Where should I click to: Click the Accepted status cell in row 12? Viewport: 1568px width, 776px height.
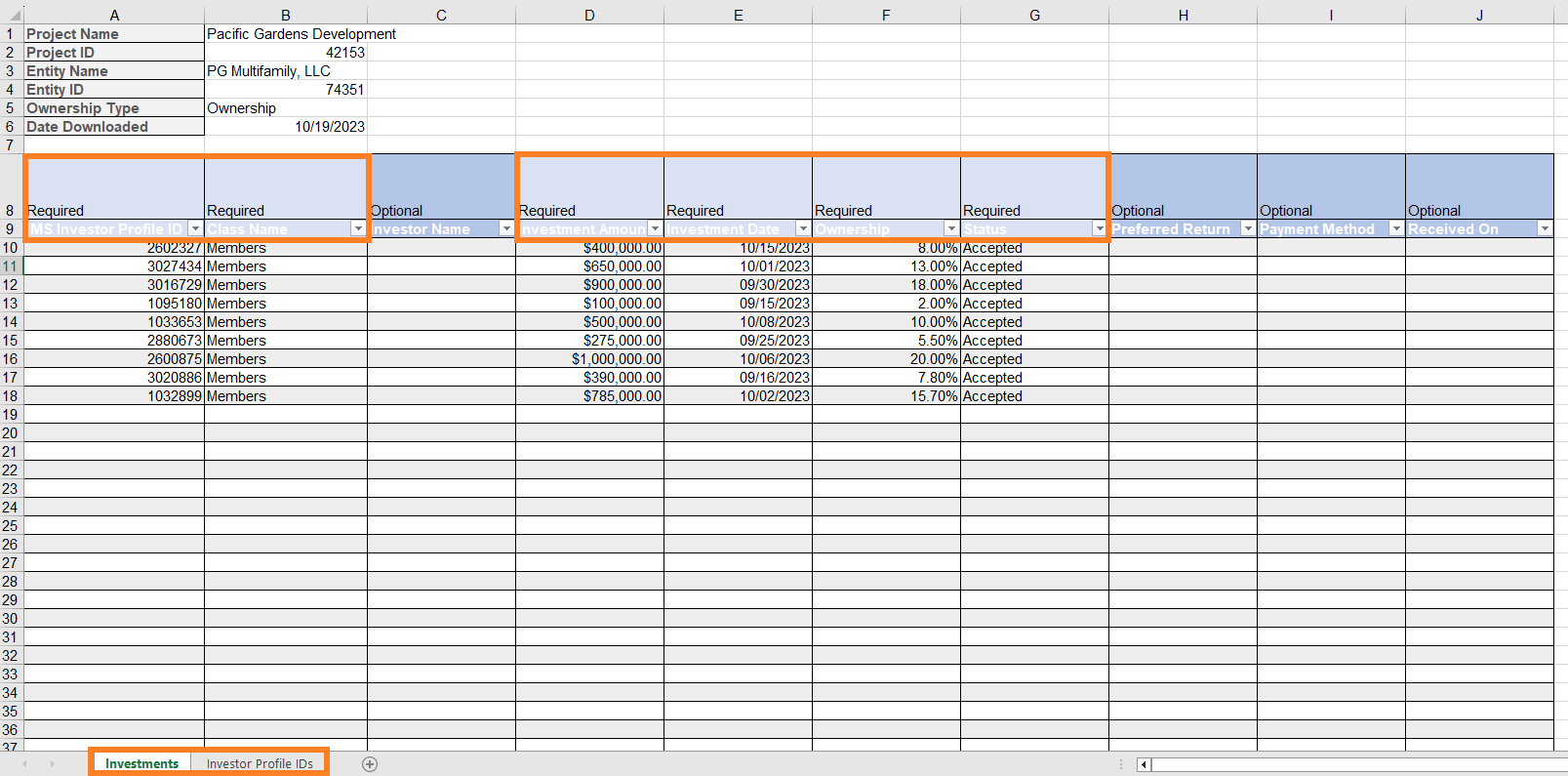(x=1034, y=285)
